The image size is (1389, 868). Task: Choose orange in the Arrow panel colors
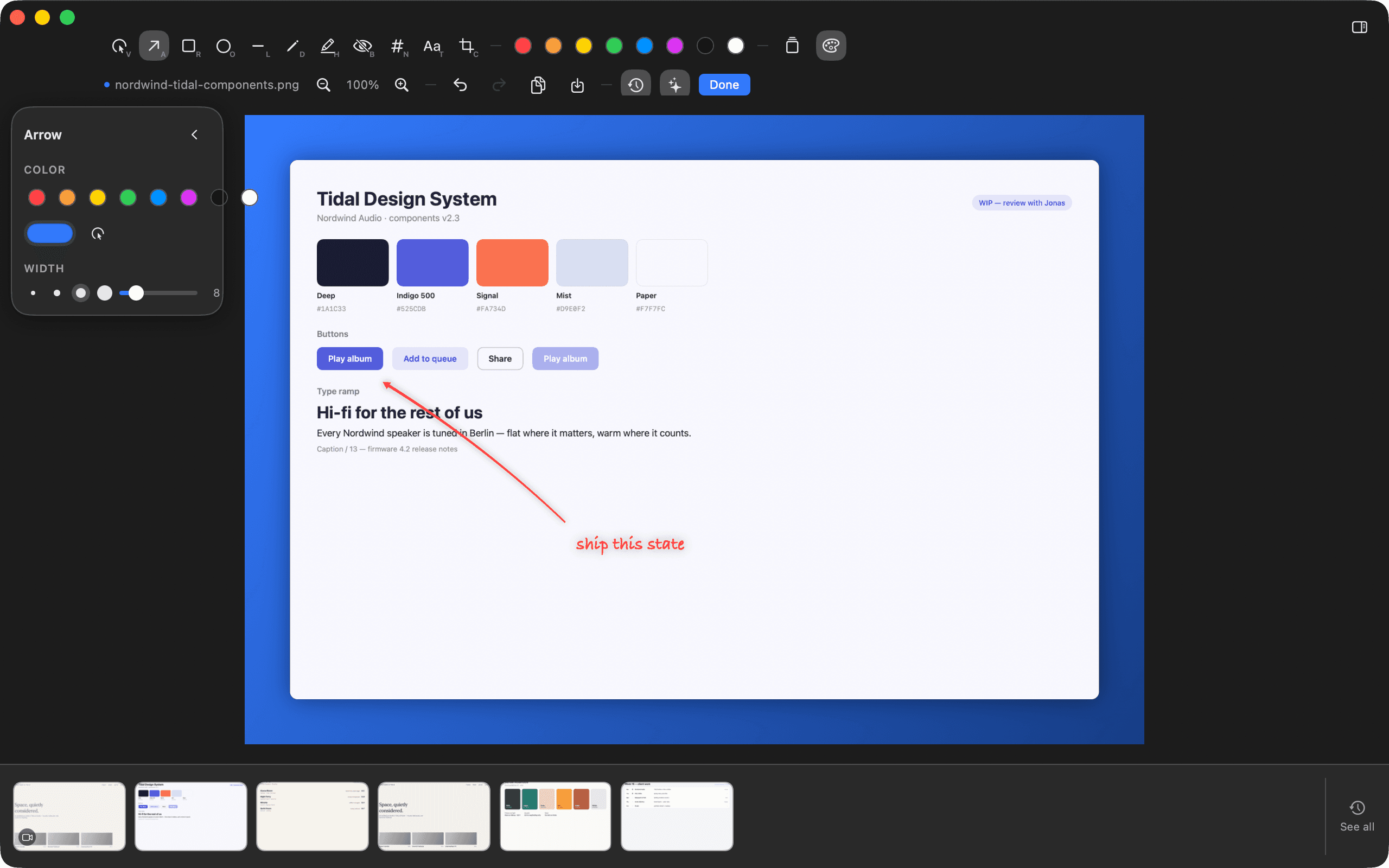pyautogui.click(x=67, y=197)
